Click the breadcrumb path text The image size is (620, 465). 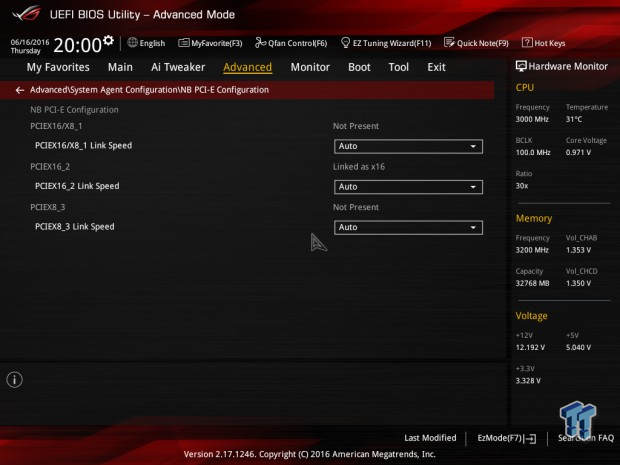click(x=149, y=90)
